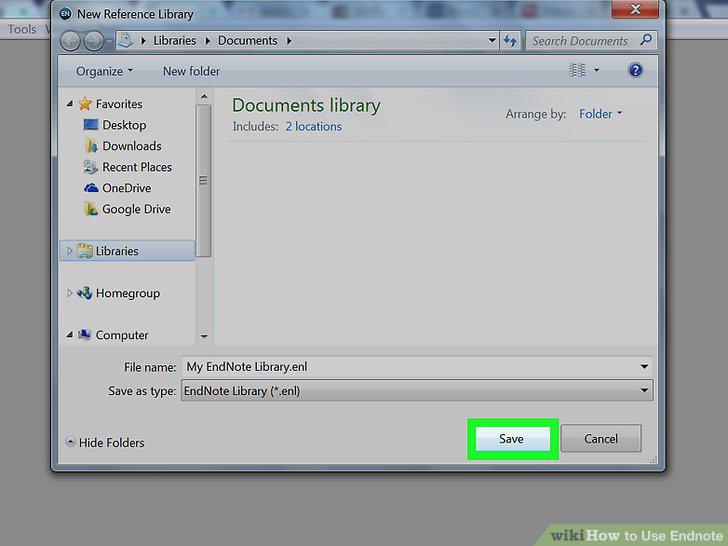The height and width of the screenshot is (546, 728).
Task: Click the Cancel button
Action: coord(601,439)
